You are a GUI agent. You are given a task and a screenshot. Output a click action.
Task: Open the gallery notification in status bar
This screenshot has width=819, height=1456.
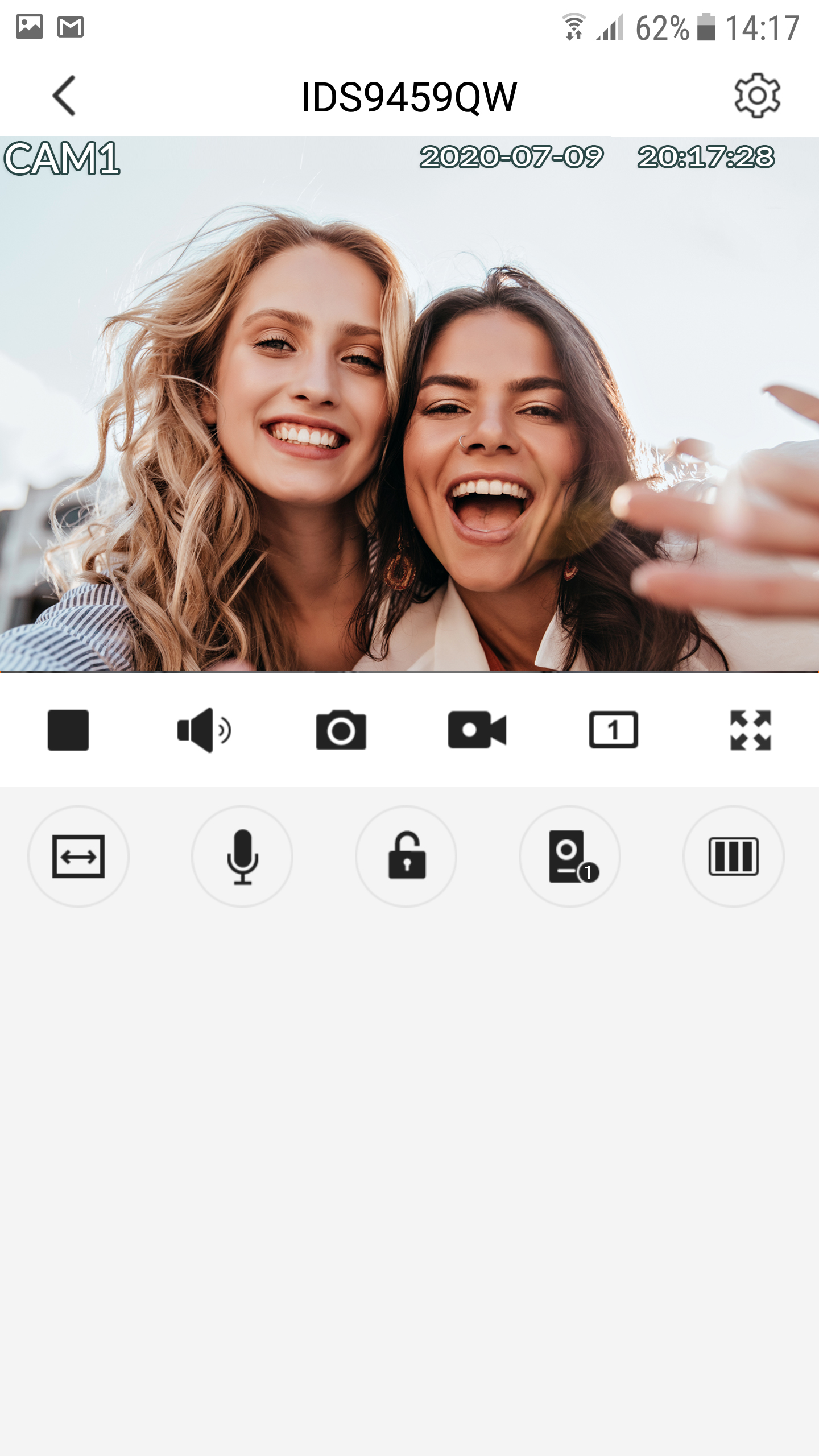30,27
